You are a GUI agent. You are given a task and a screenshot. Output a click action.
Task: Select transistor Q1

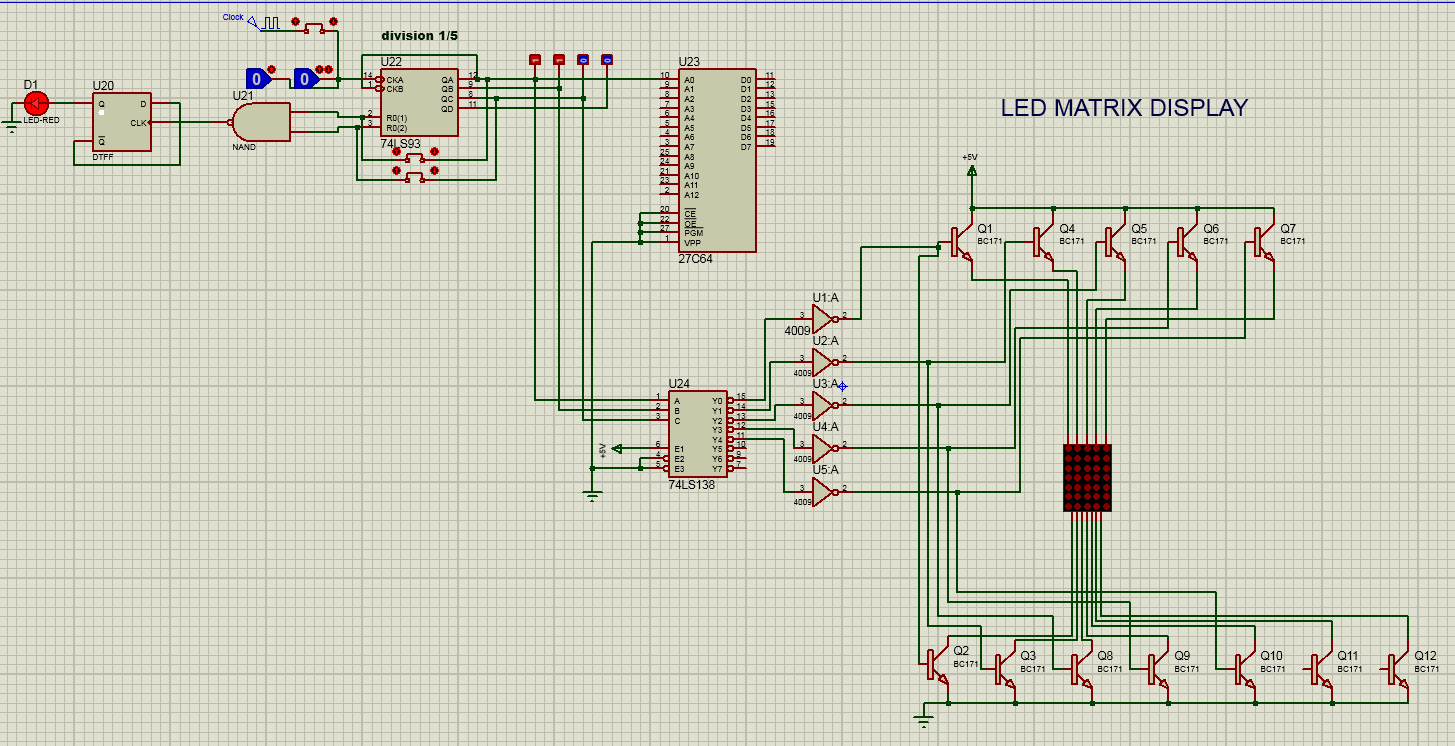(960, 243)
